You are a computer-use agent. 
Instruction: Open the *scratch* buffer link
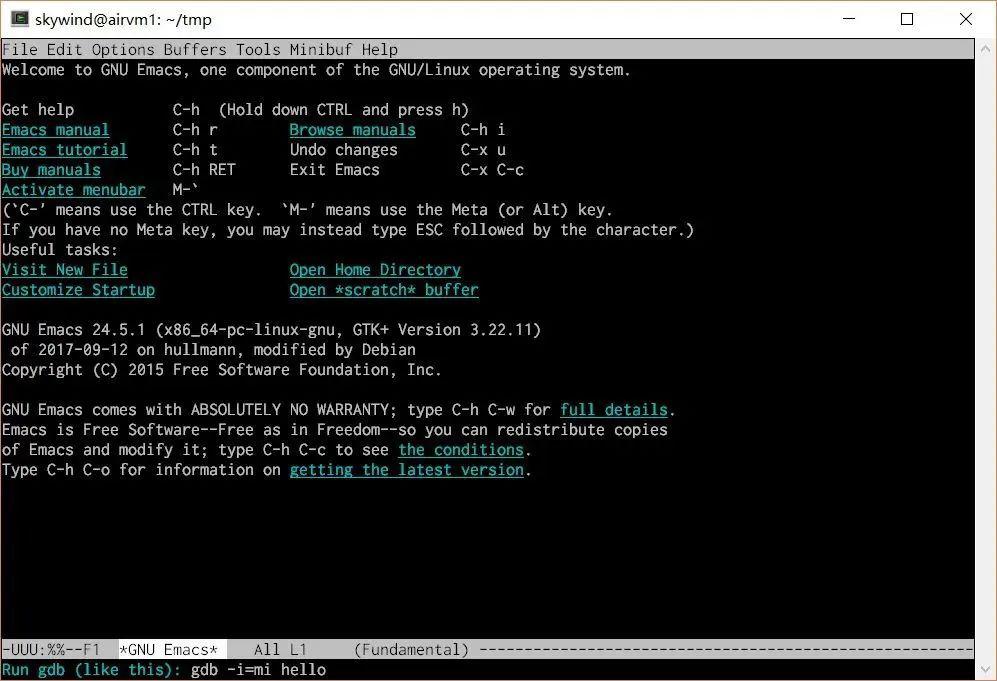pos(384,290)
